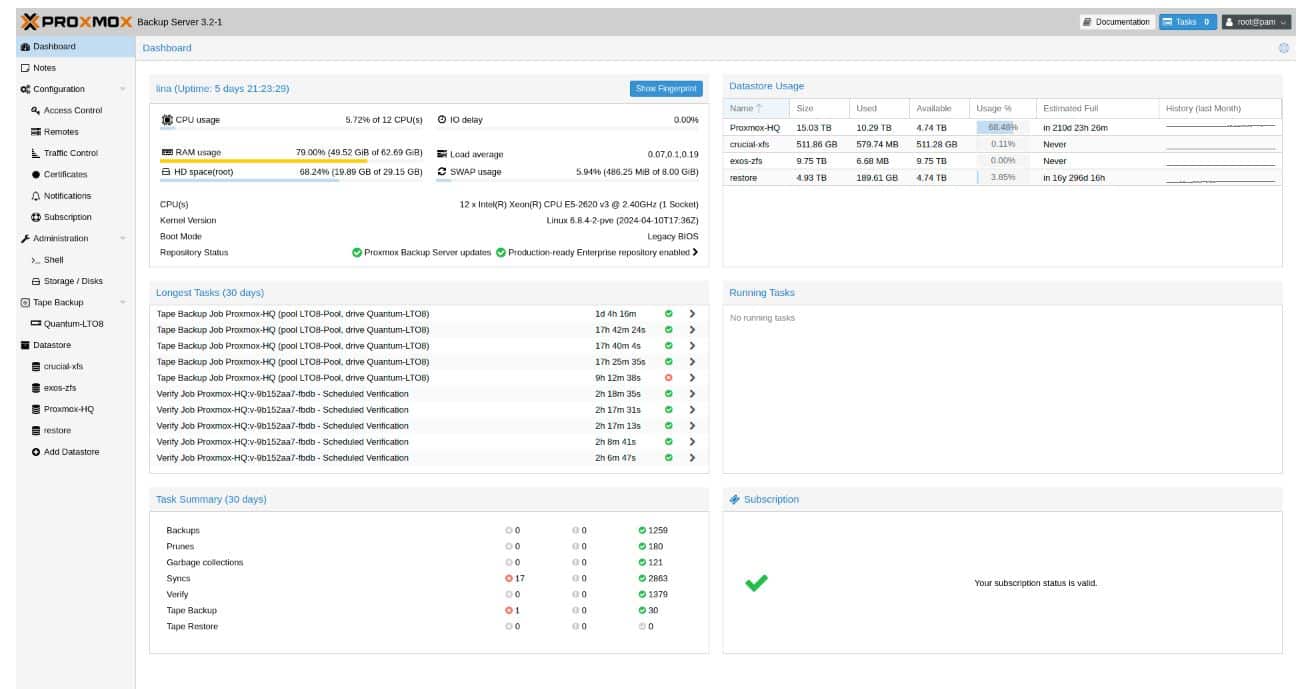1305x689 pixels.
Task: Collapse the Tape Backup tree section
Action: click(x=123, y=302)
